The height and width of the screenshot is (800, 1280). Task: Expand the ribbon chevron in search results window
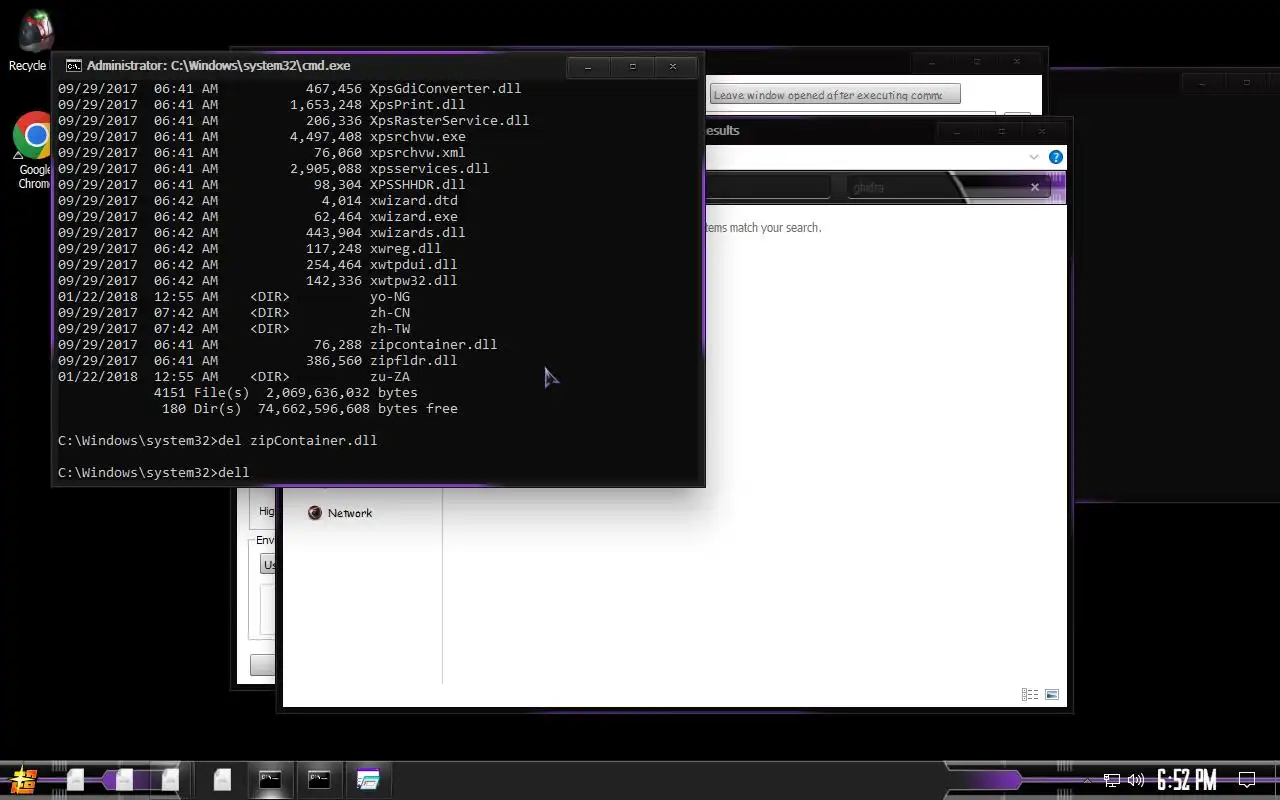point(1034,157)
